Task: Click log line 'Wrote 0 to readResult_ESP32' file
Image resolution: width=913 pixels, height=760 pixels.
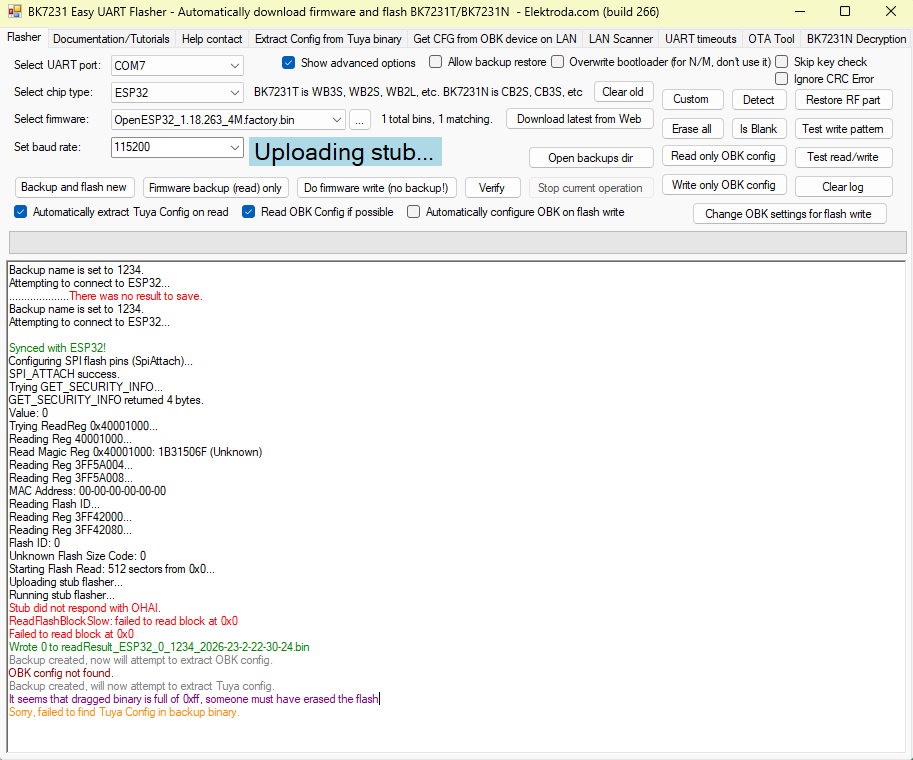Action: pyautogui.click(x=159, y=647)
